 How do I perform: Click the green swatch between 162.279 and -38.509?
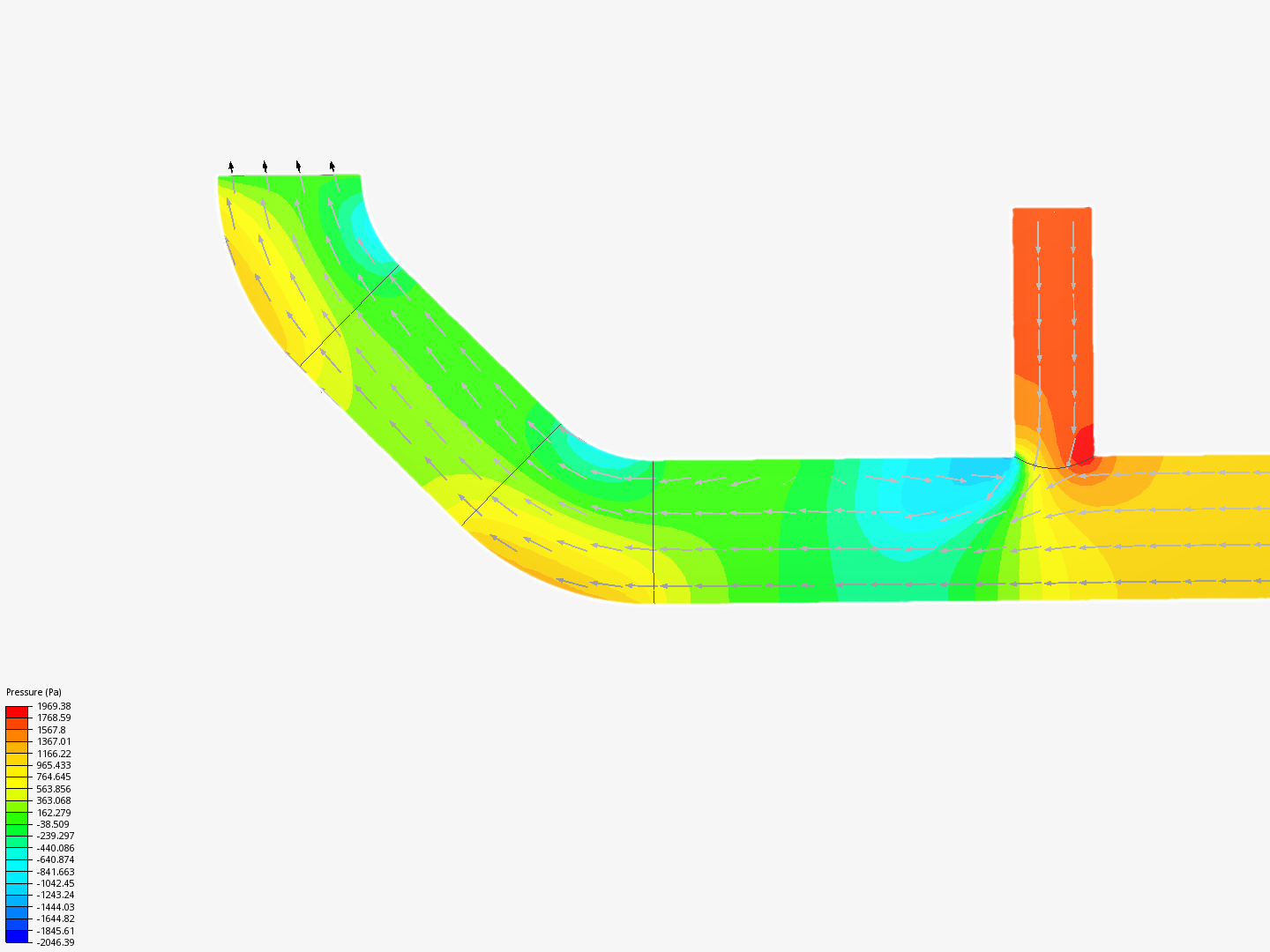click(17, 819)
